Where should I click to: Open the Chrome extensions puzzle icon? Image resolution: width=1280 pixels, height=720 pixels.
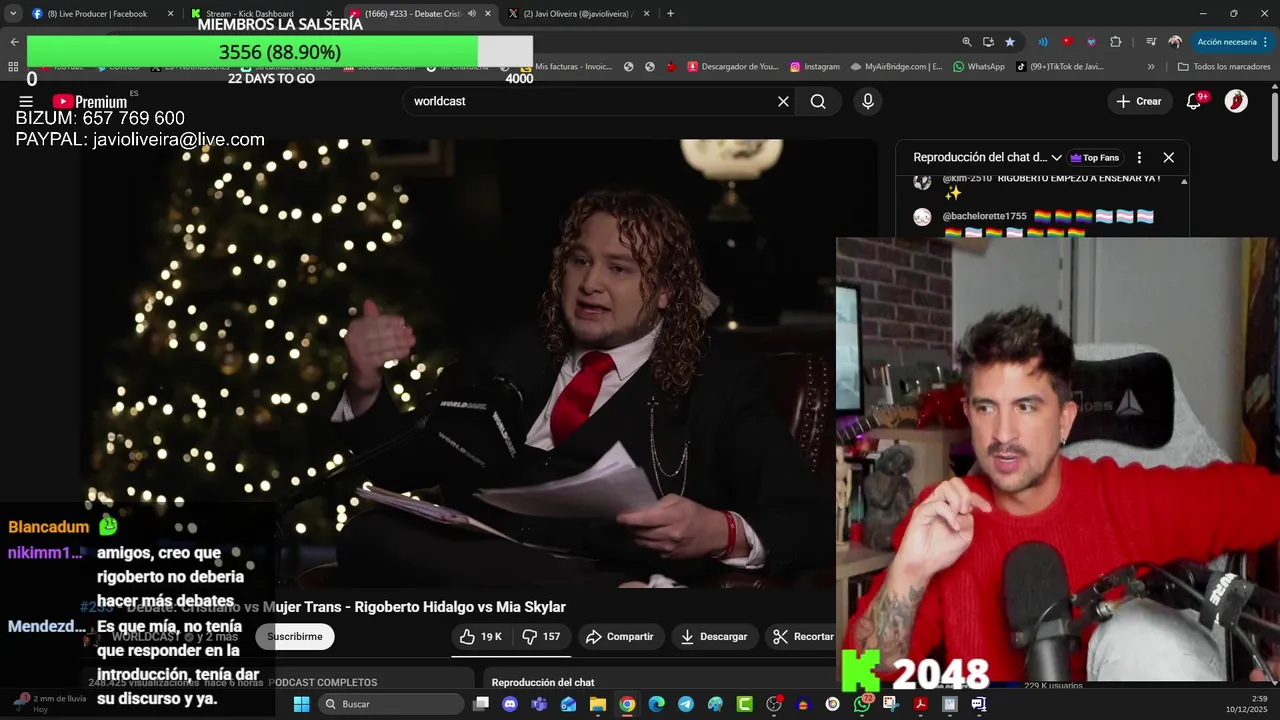pos(1116,42)
